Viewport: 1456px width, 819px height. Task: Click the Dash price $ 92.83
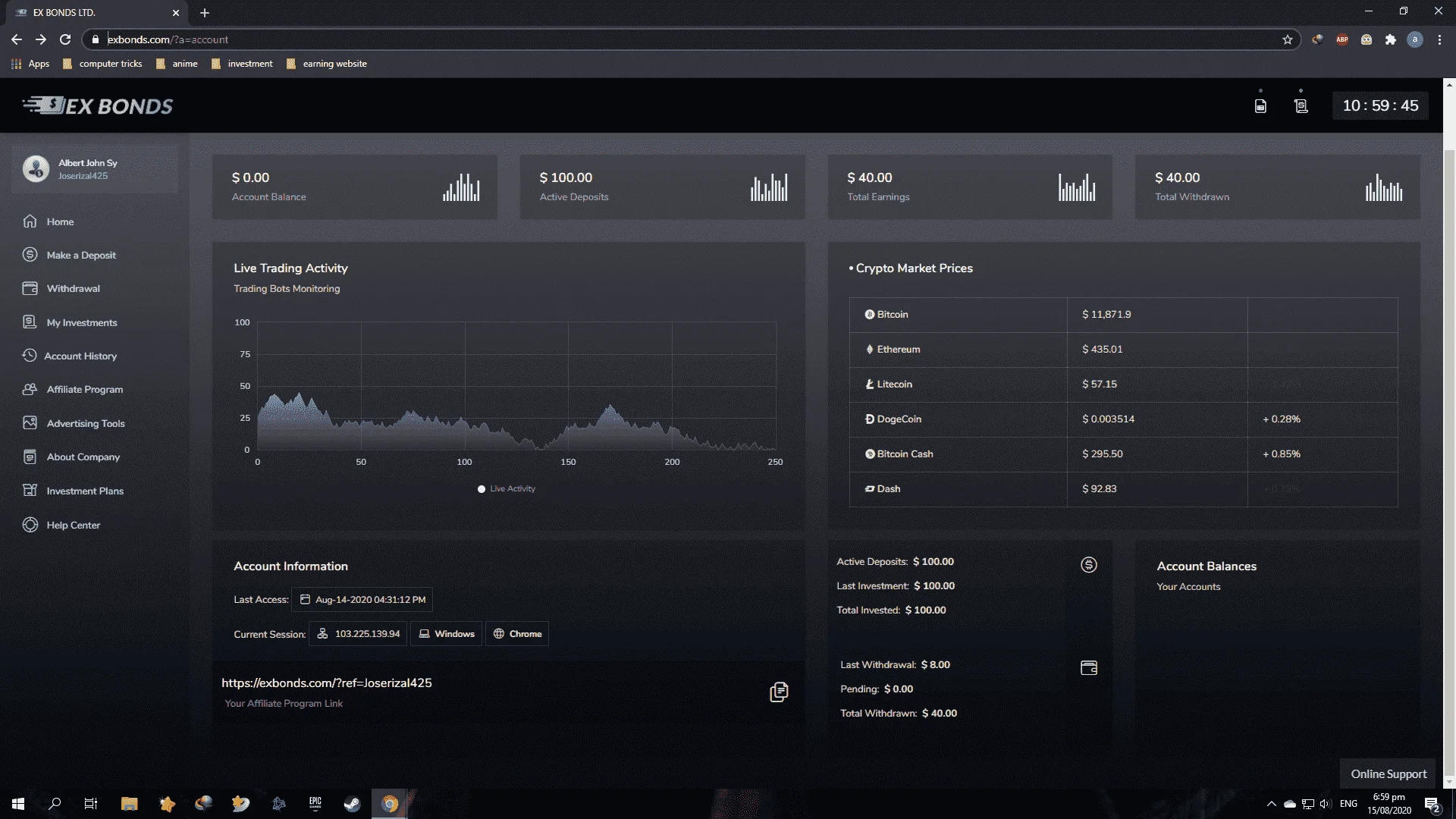click(1099, 489)
